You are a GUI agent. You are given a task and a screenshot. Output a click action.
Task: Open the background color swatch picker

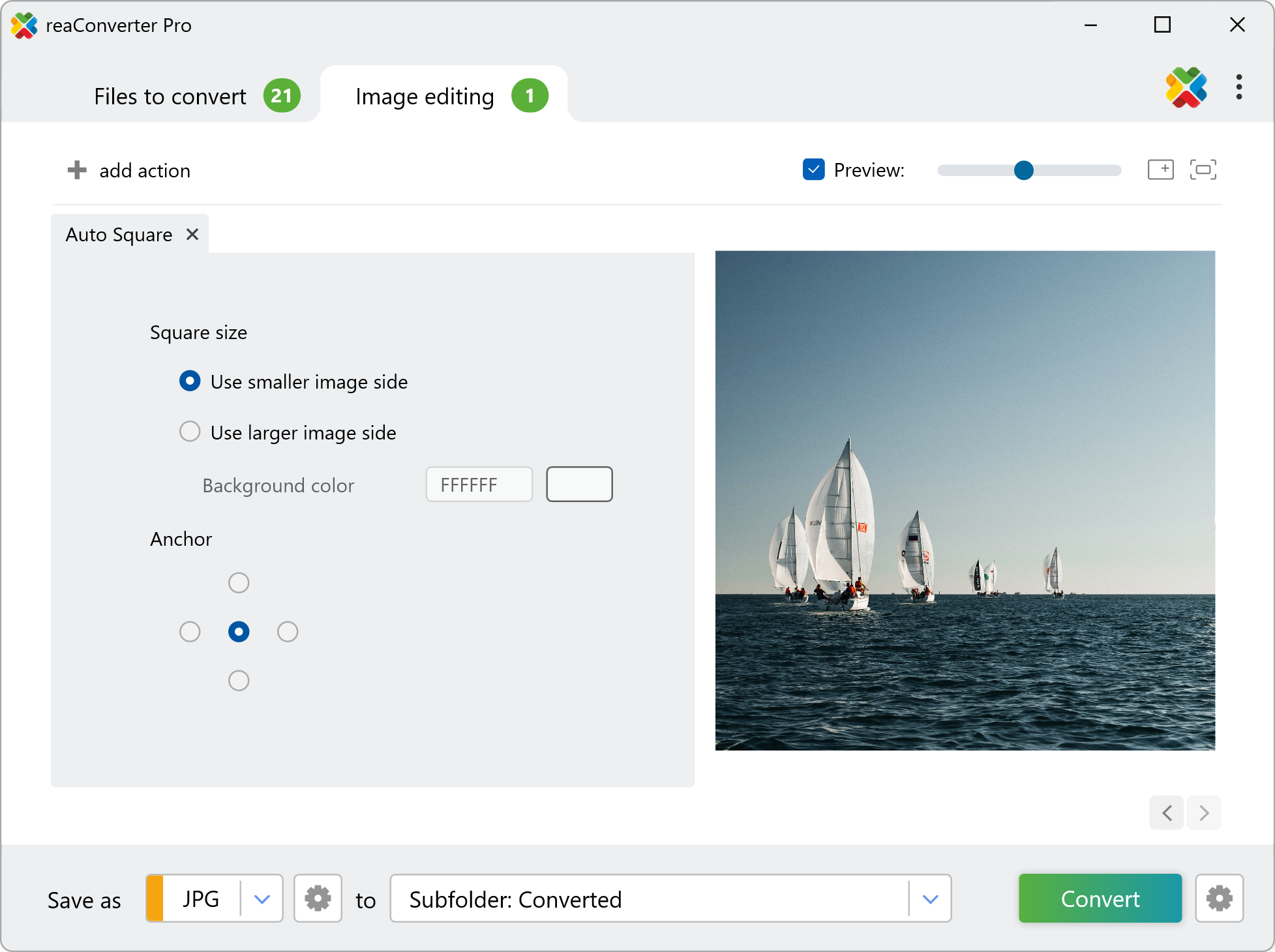pyautogui.click(x=579, y=484)
